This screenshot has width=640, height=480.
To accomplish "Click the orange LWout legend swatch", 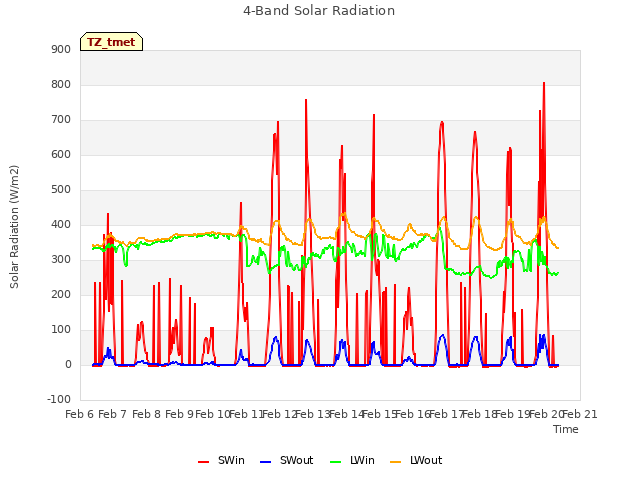I will point(396,462).
